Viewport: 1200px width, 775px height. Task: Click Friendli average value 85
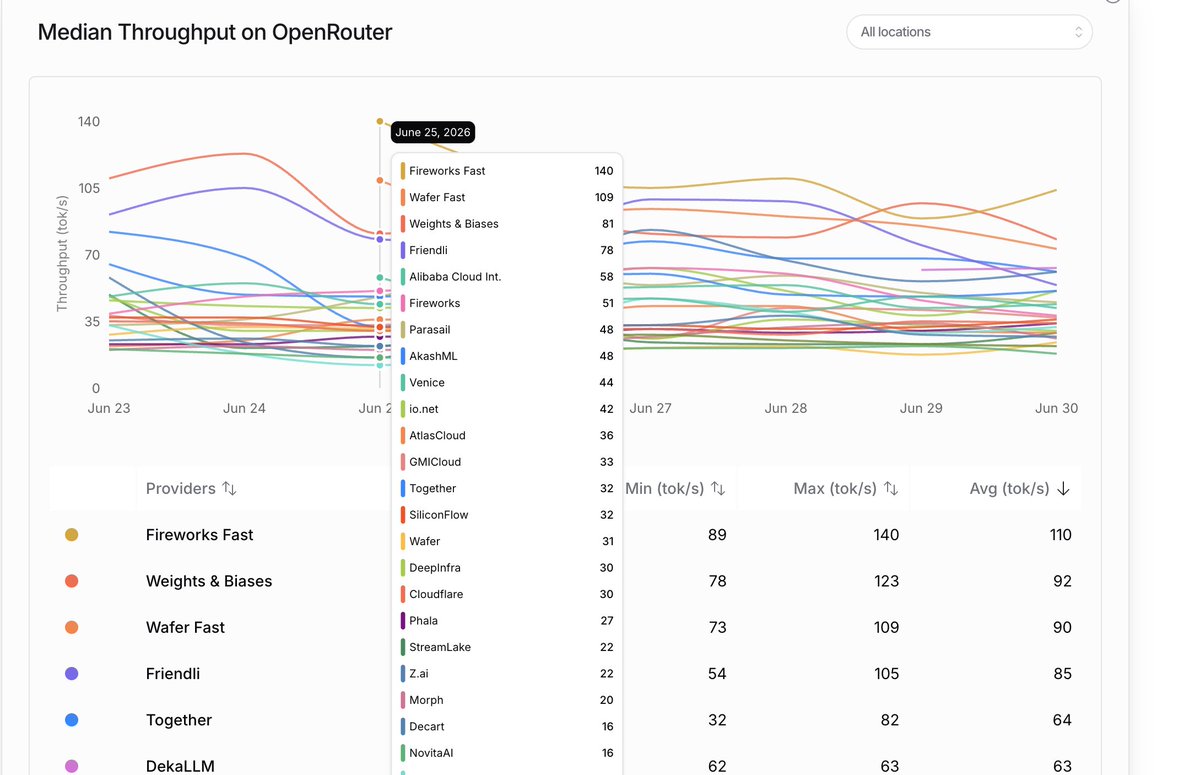click(x=1062, y=674)
